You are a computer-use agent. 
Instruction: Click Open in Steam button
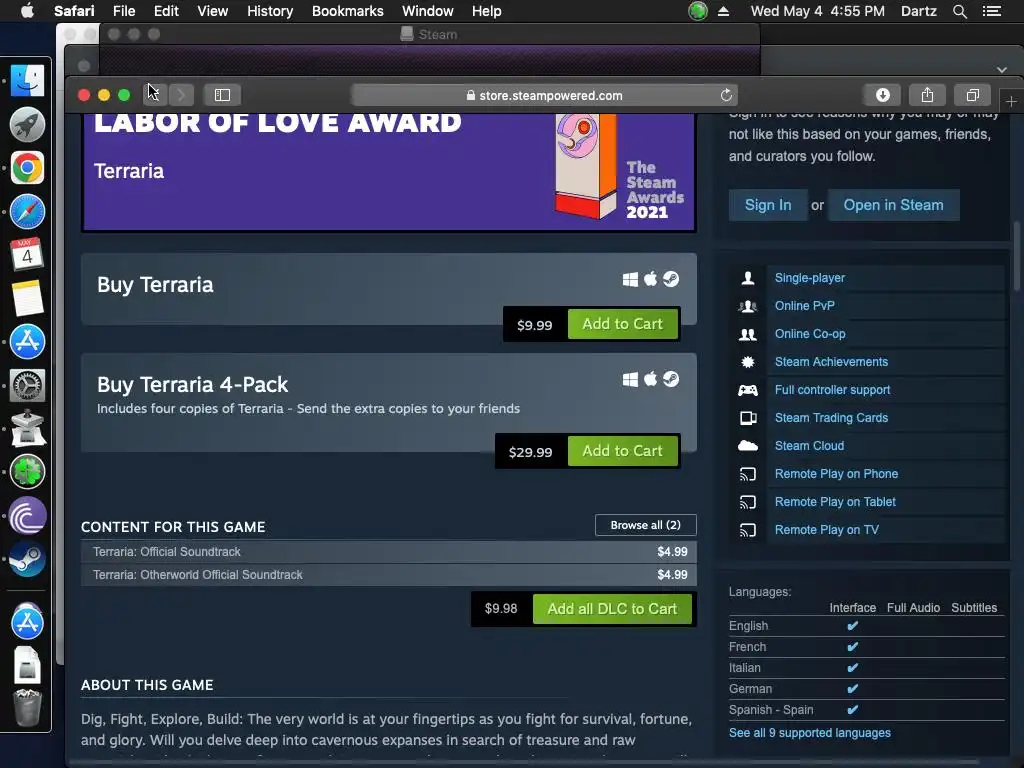pyautogui.click(x=893, y=205)
